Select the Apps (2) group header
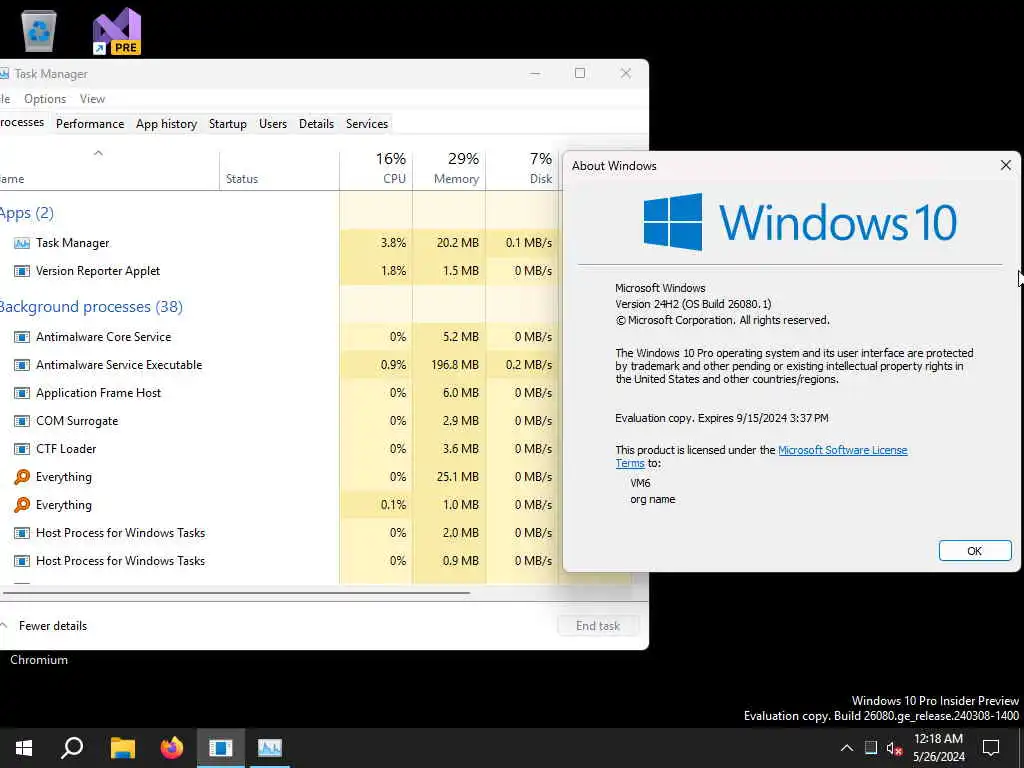1024x768 pixels. [x=27, y=213]
